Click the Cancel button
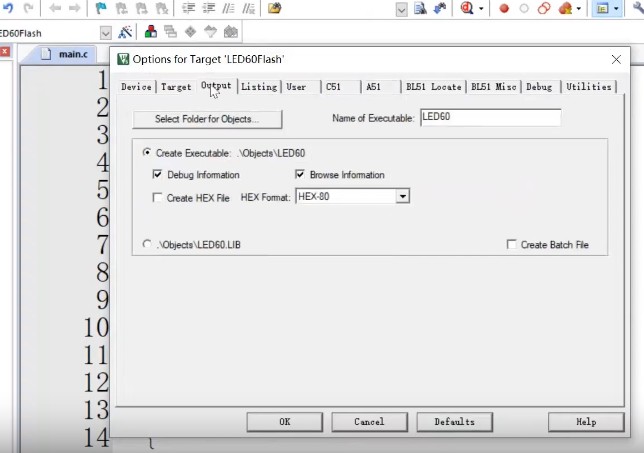Screen dimensions: 644x453 370,422
